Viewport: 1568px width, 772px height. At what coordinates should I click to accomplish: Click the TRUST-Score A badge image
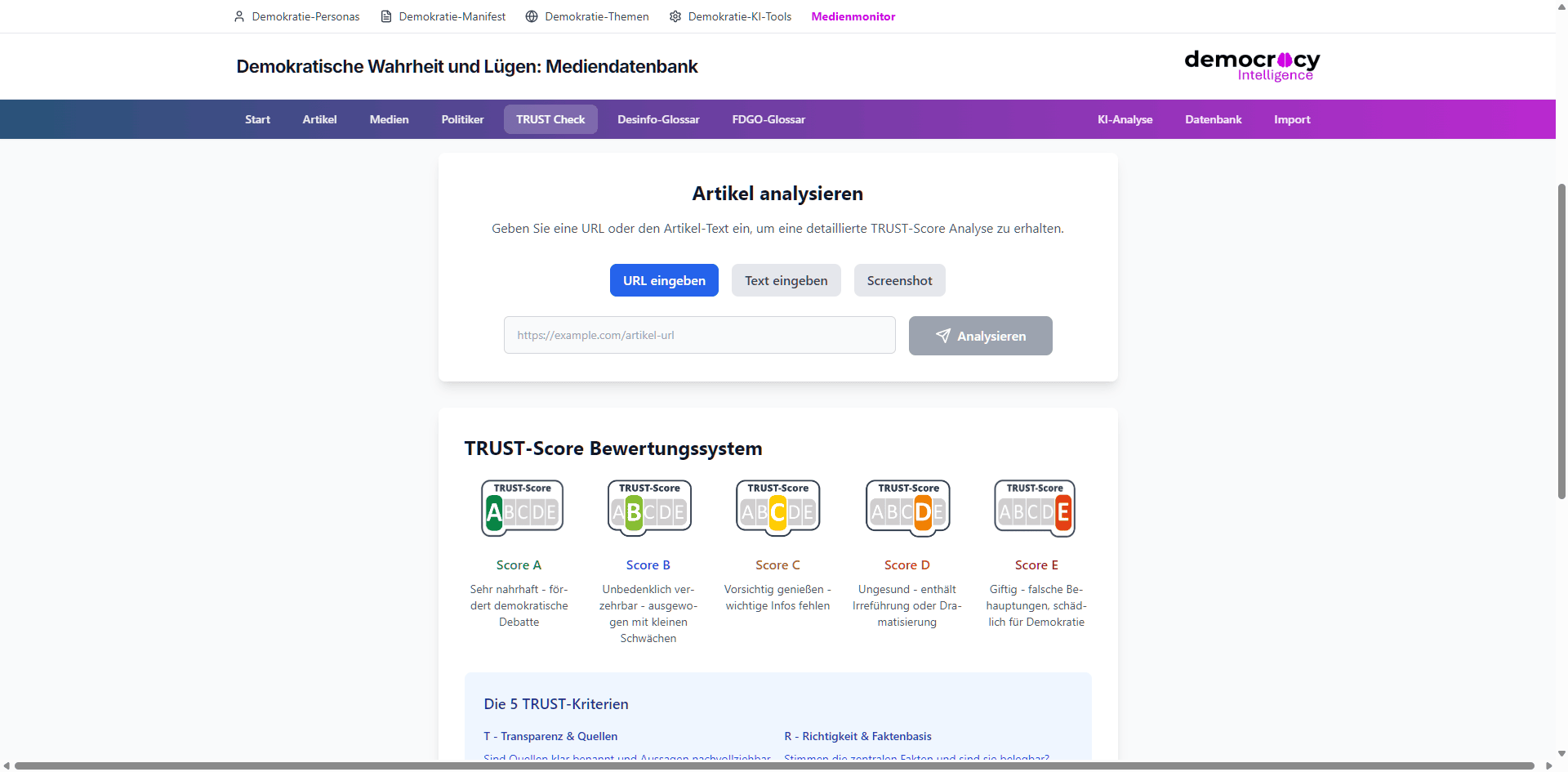pos(523,508)
